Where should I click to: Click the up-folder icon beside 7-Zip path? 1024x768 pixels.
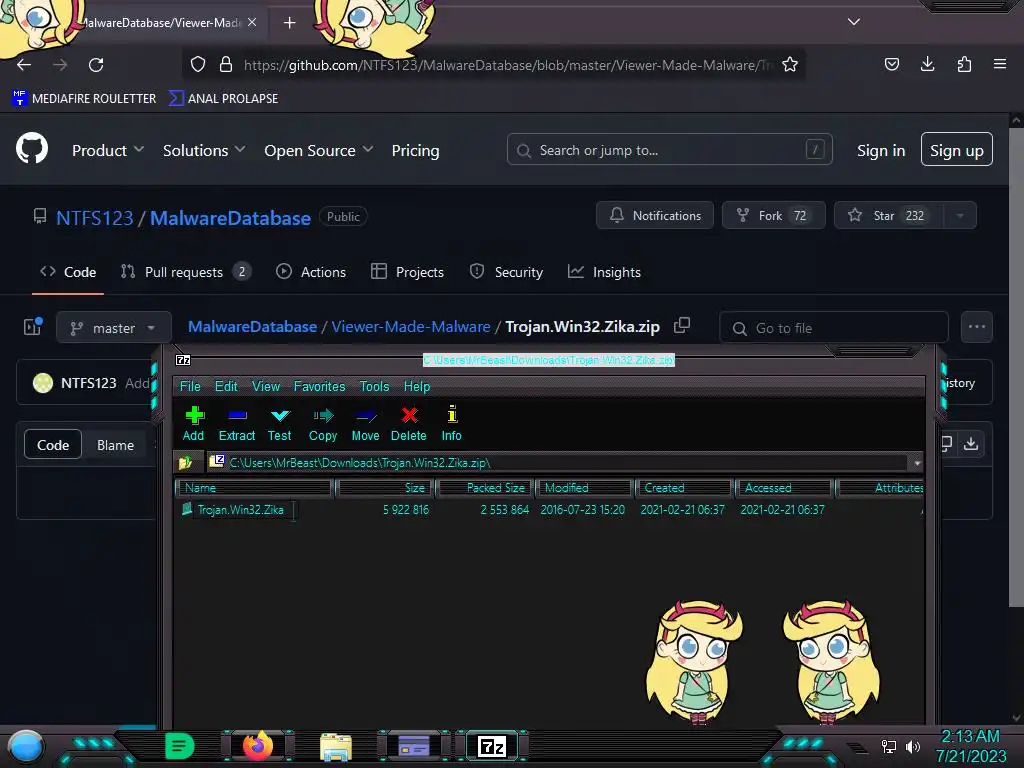point(185,462)
